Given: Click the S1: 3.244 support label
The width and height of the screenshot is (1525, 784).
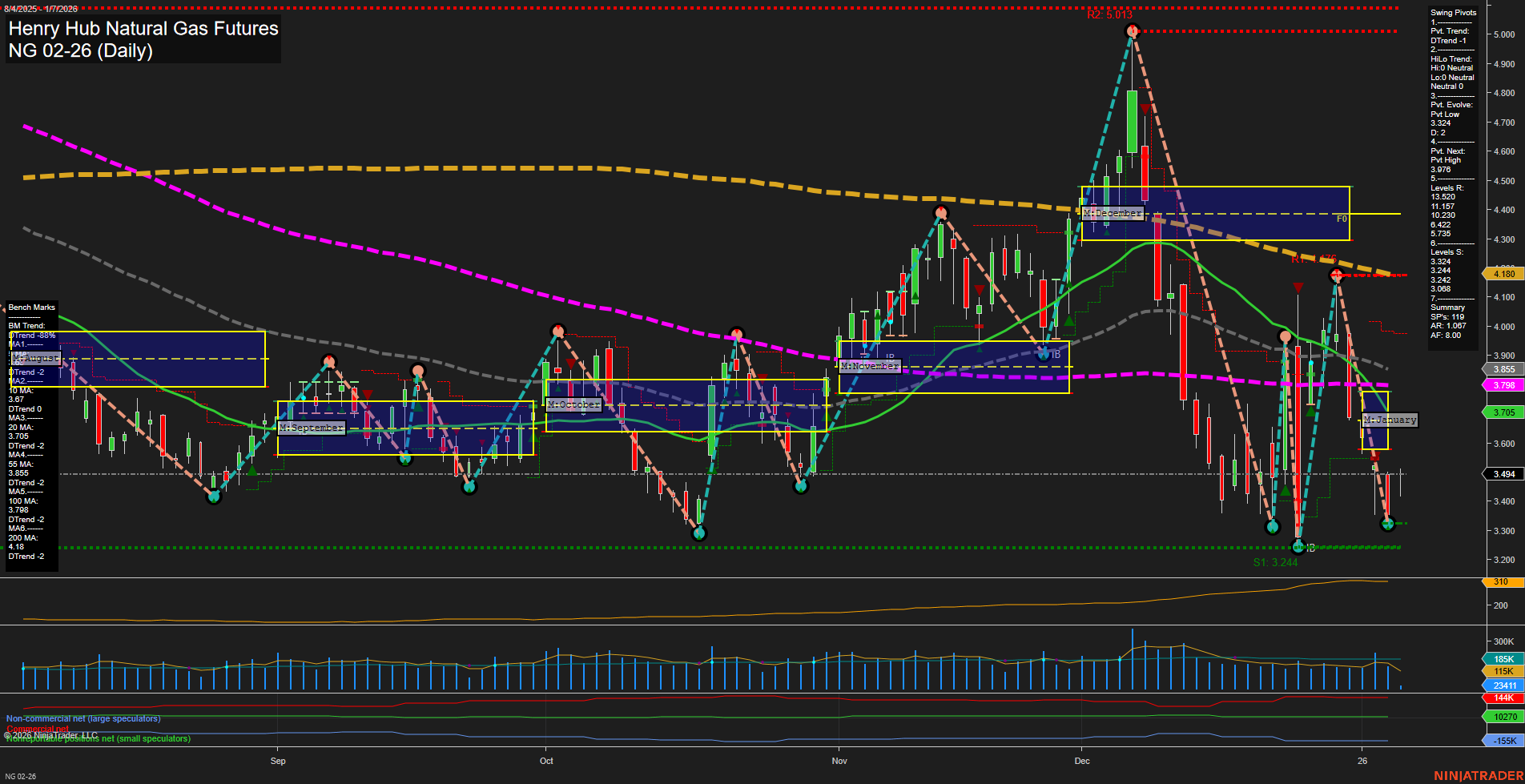Looking at the screenshot, I should tap(1275, 563).
